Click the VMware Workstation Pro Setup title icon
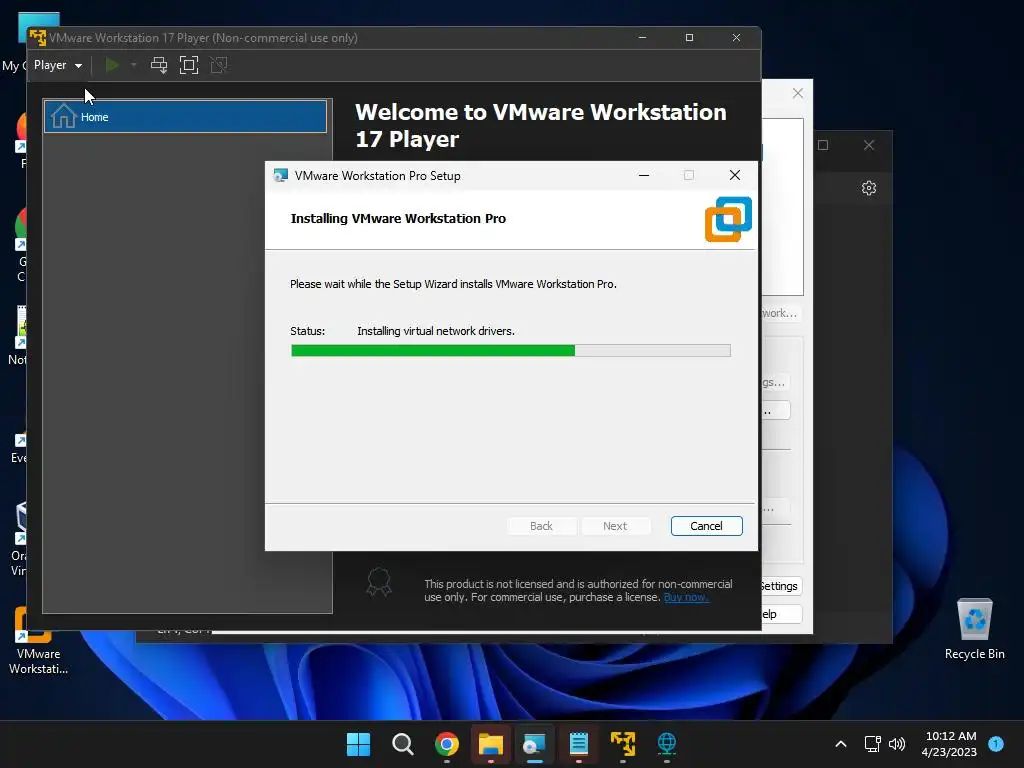 [281, 176]
